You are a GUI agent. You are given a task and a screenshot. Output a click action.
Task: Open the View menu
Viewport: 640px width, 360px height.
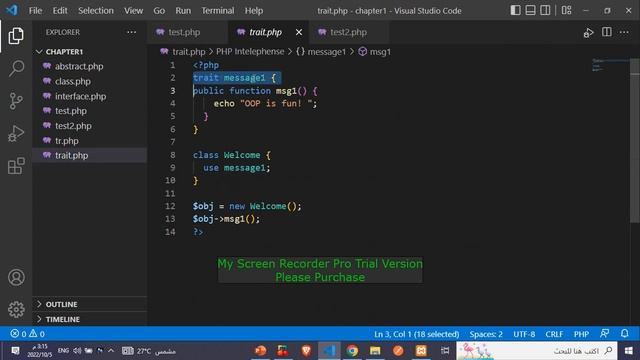coord(133,11)
